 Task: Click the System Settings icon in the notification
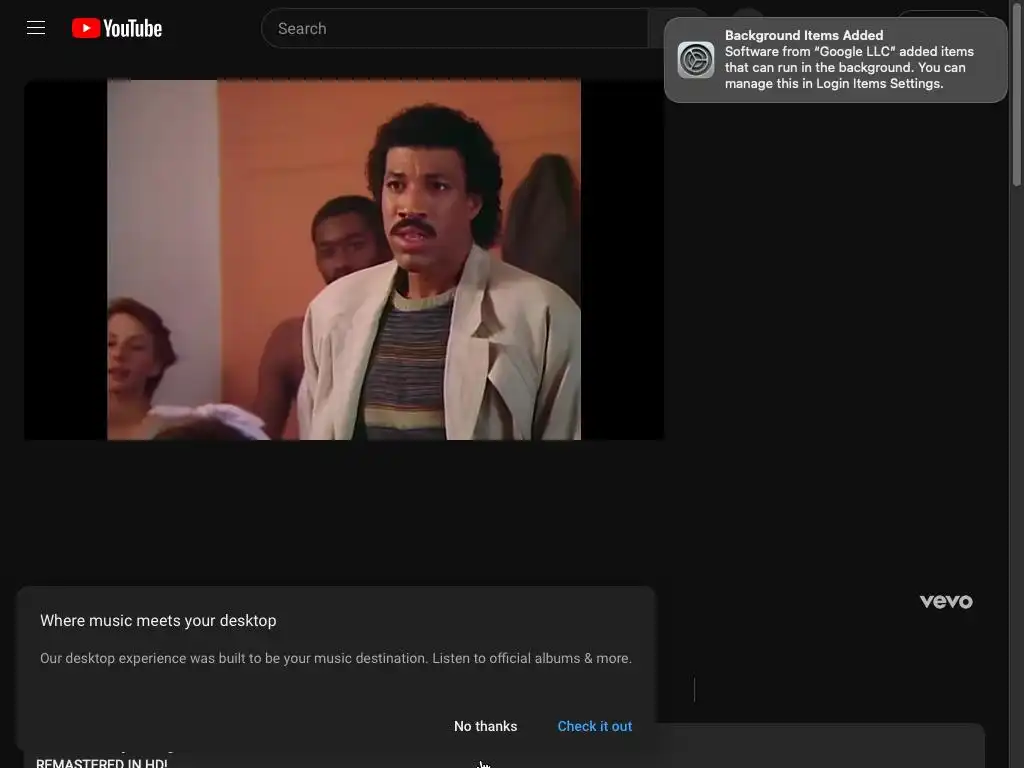(x=696, y=59)
